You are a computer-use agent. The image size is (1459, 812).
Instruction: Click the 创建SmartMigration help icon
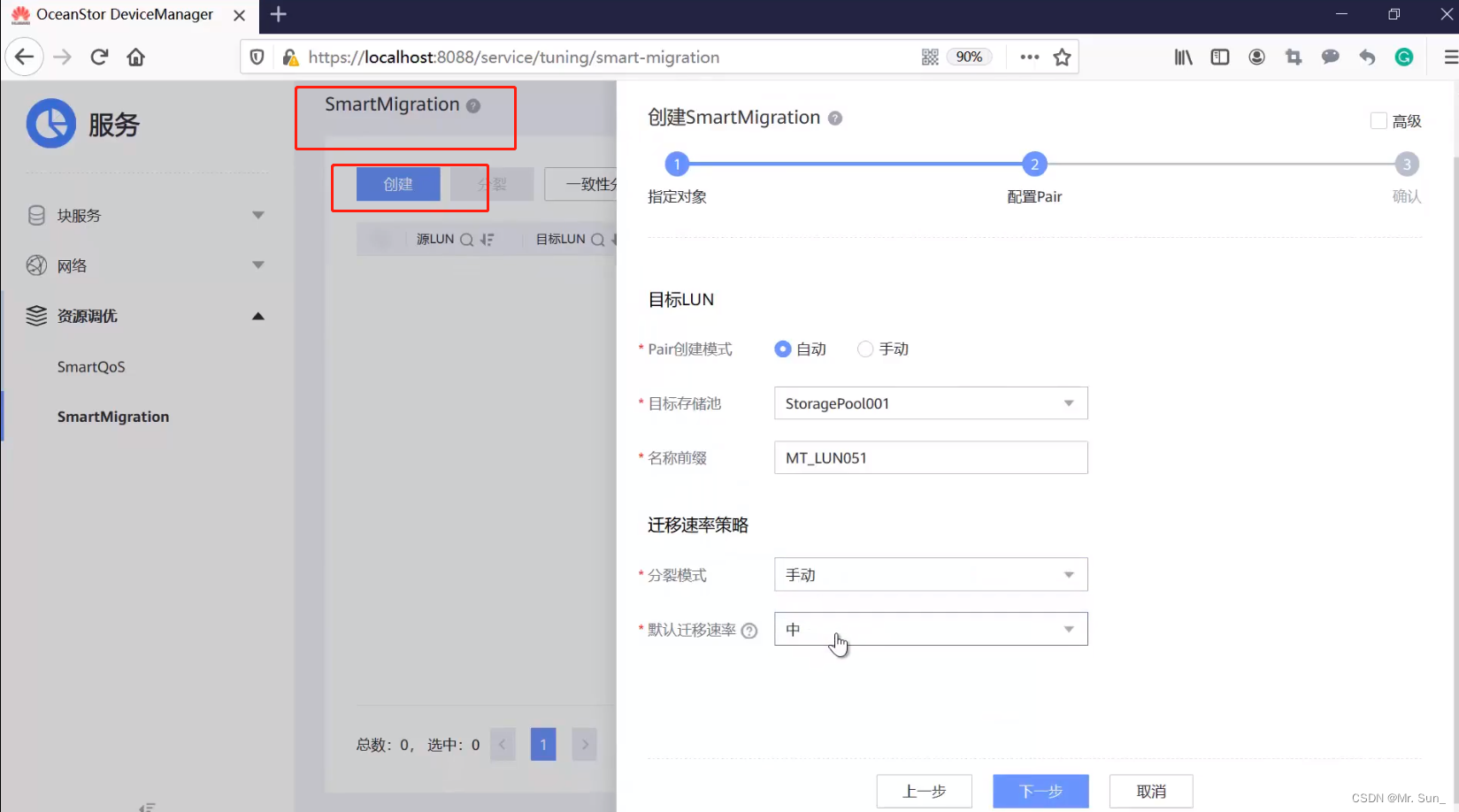(x=834, y=118)
